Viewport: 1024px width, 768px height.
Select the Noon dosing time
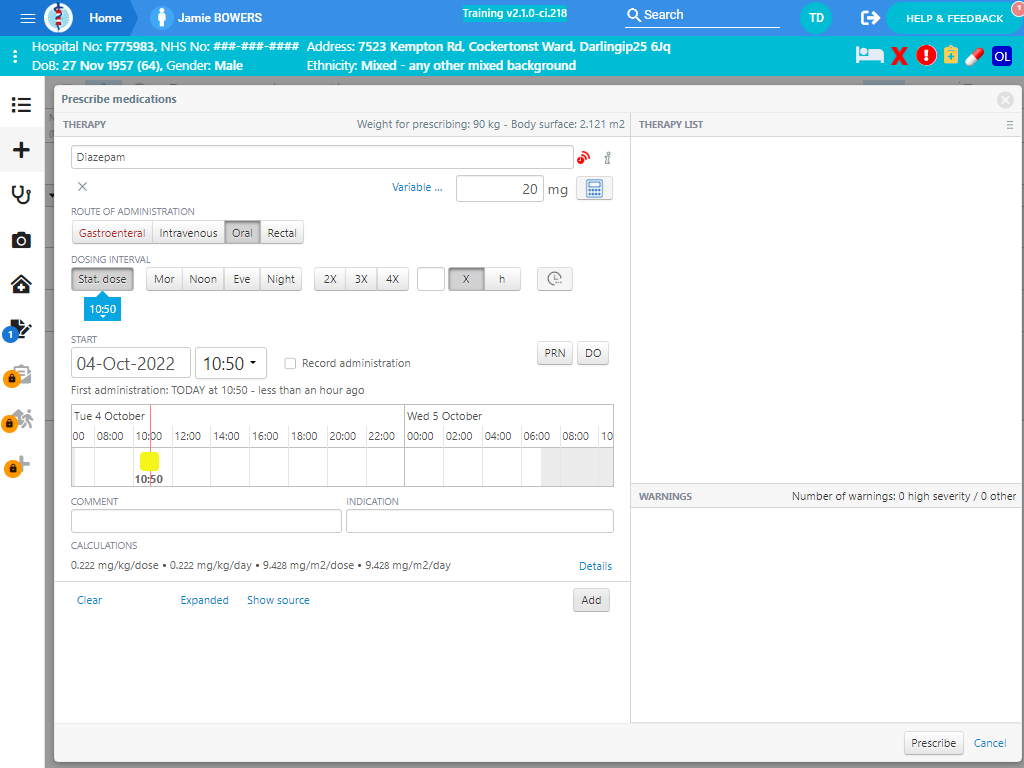[x=203, y=279]
